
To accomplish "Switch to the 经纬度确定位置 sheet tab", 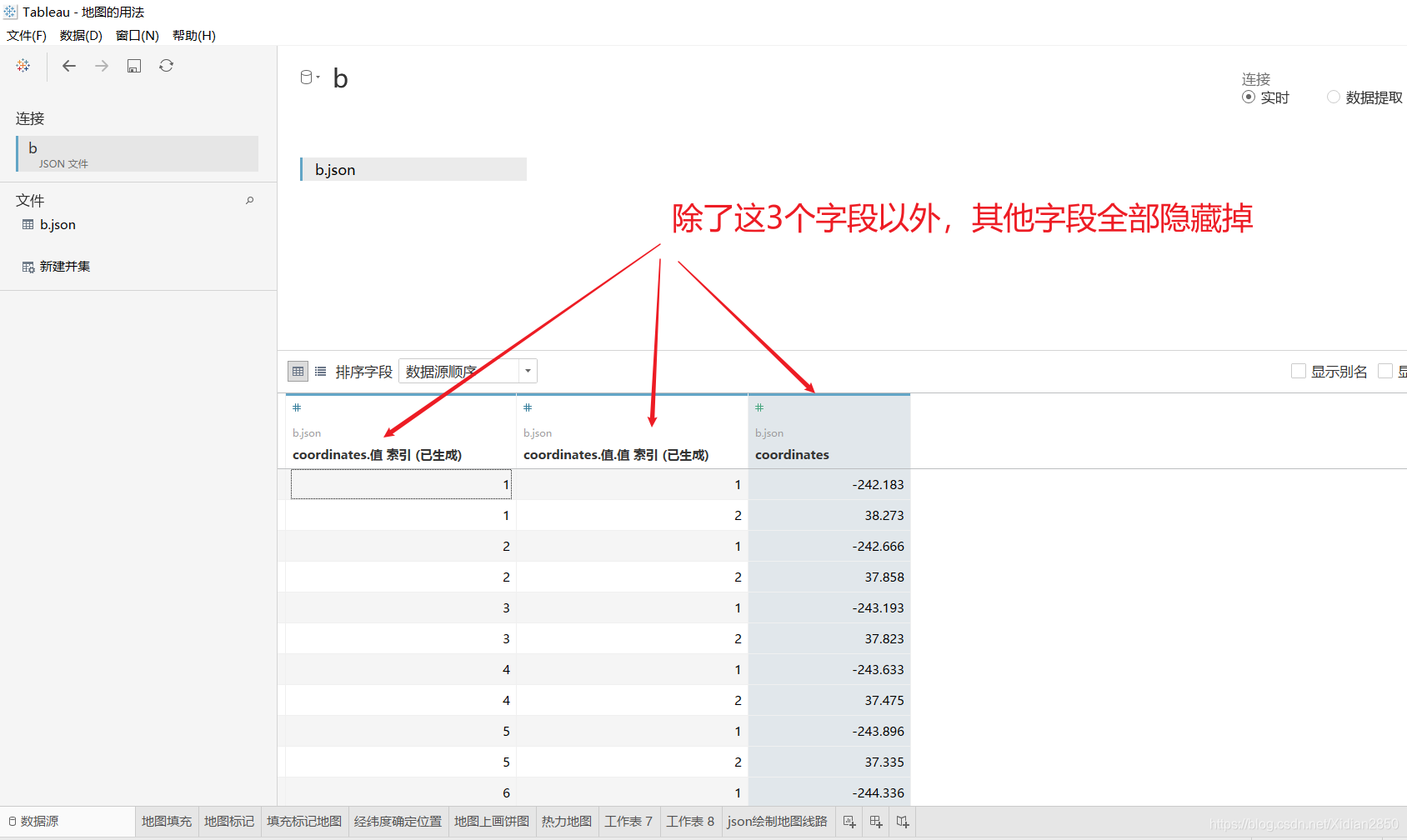I will 398,822.
